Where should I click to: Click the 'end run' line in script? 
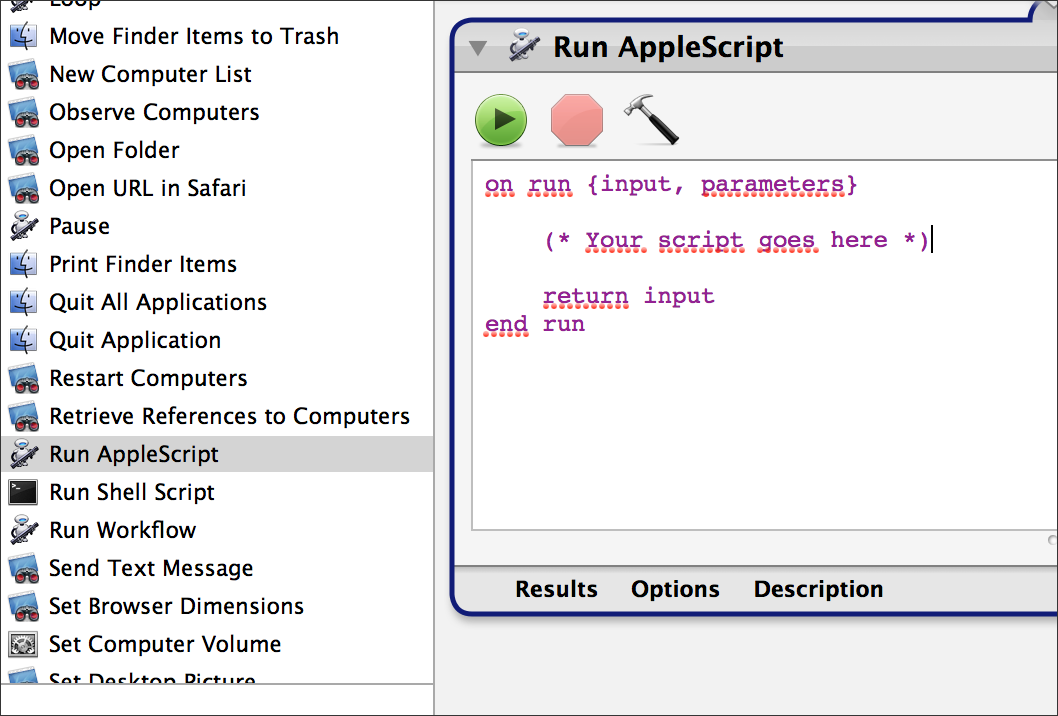pos(534,325)
